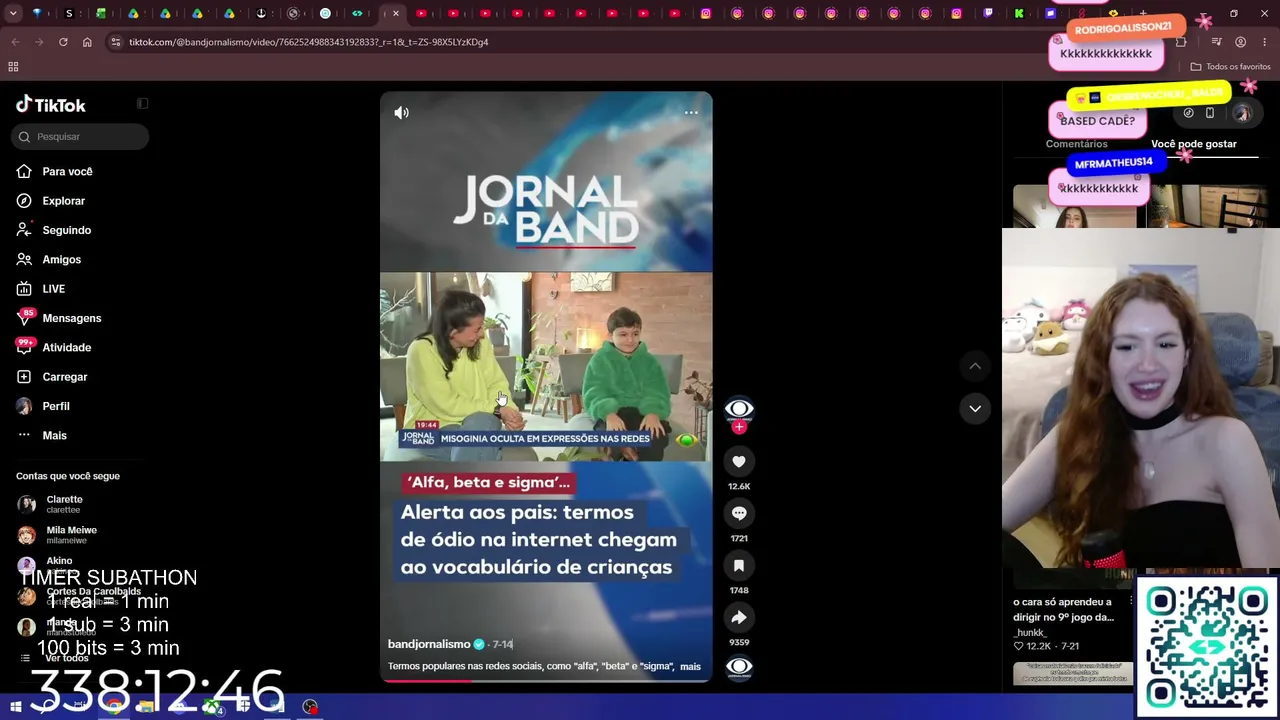
Task: Follow bandjornalismo with the red plus
Action: point(739,427)
